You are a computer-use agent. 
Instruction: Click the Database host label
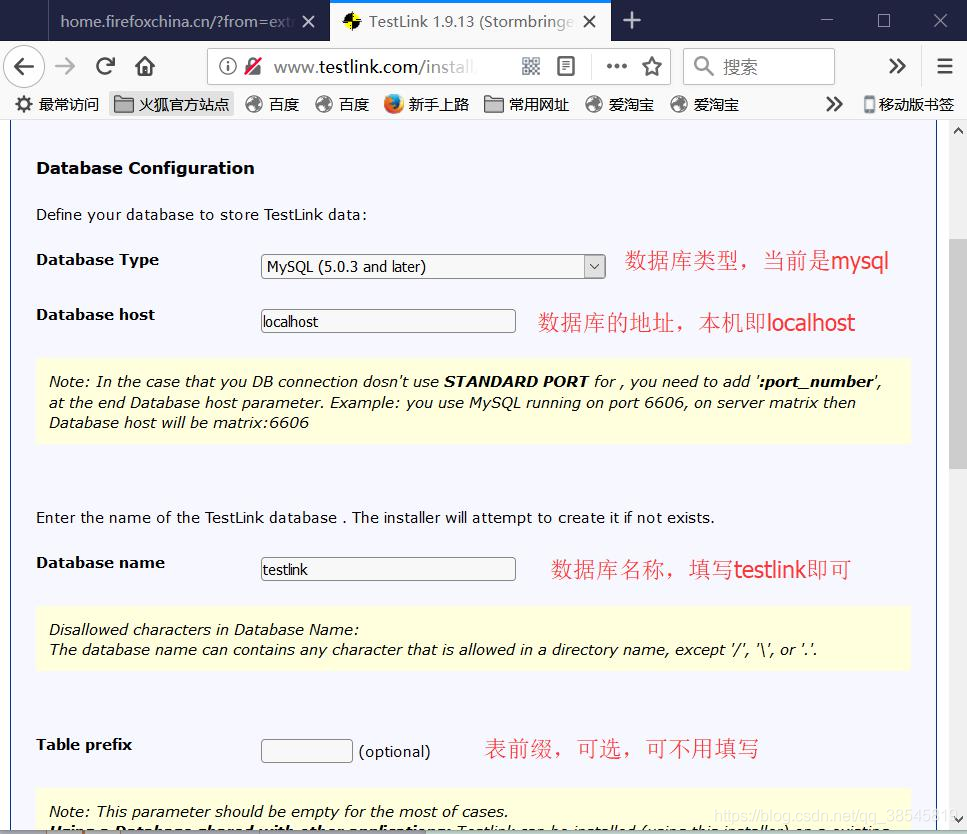tap(96, 315)
